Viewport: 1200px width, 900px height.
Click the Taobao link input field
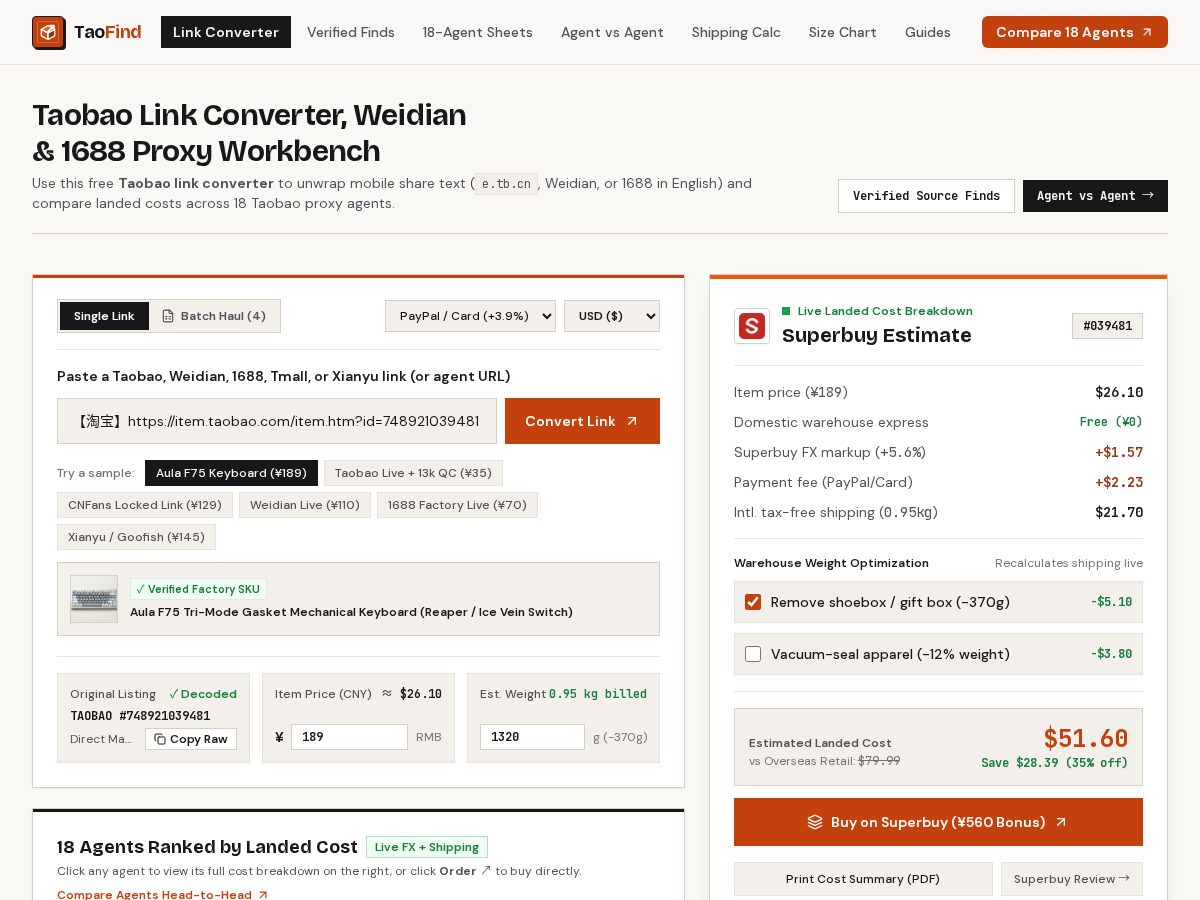coord(277,421)
